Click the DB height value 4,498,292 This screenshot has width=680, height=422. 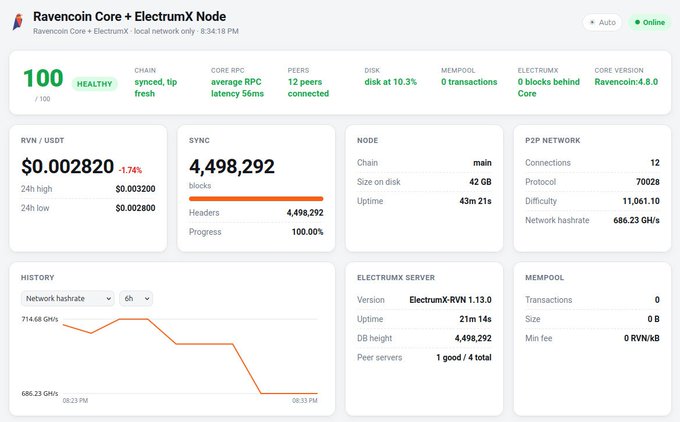(473, 338)
